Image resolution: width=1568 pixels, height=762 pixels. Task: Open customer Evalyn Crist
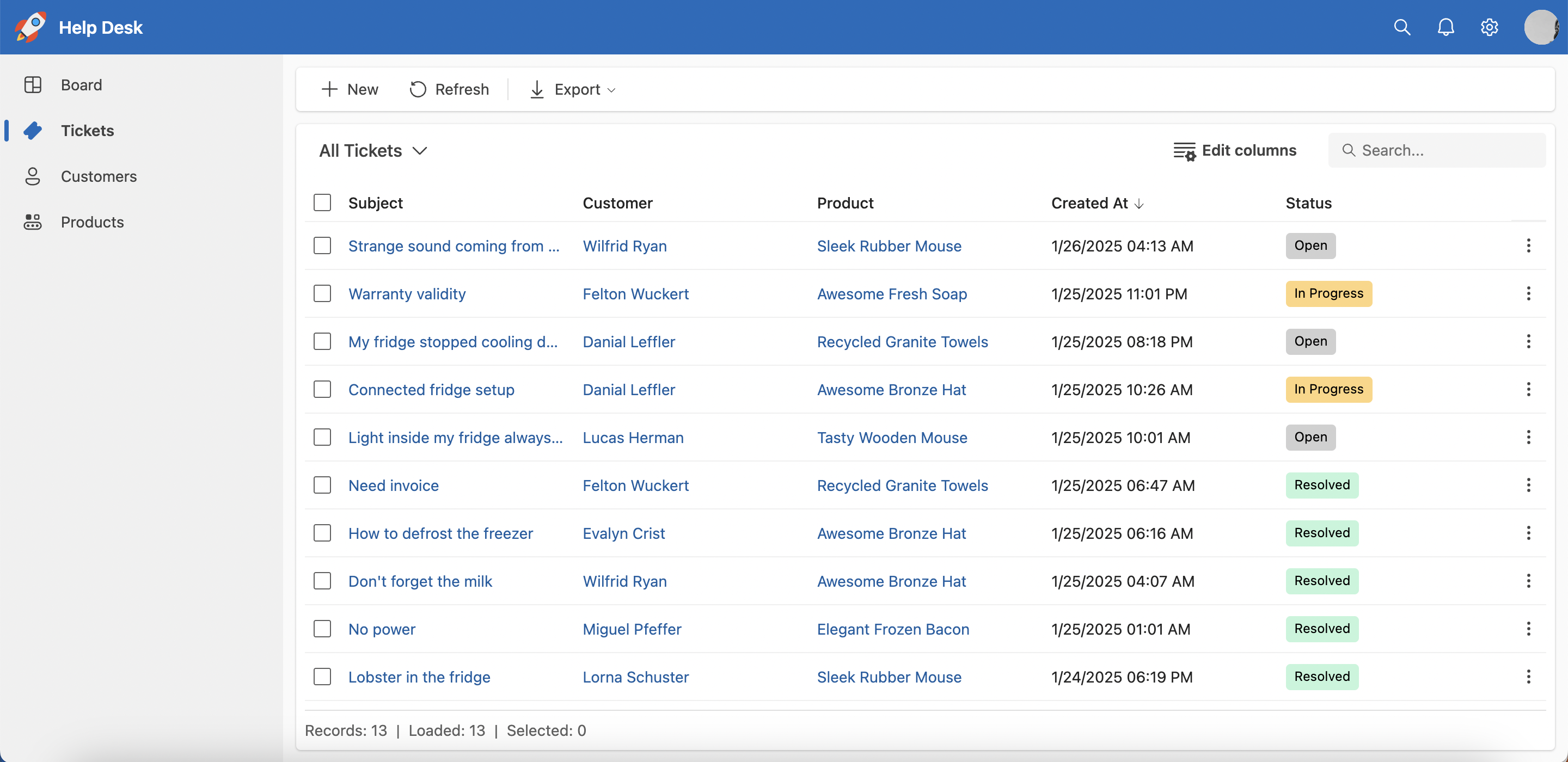pos(623,533)
